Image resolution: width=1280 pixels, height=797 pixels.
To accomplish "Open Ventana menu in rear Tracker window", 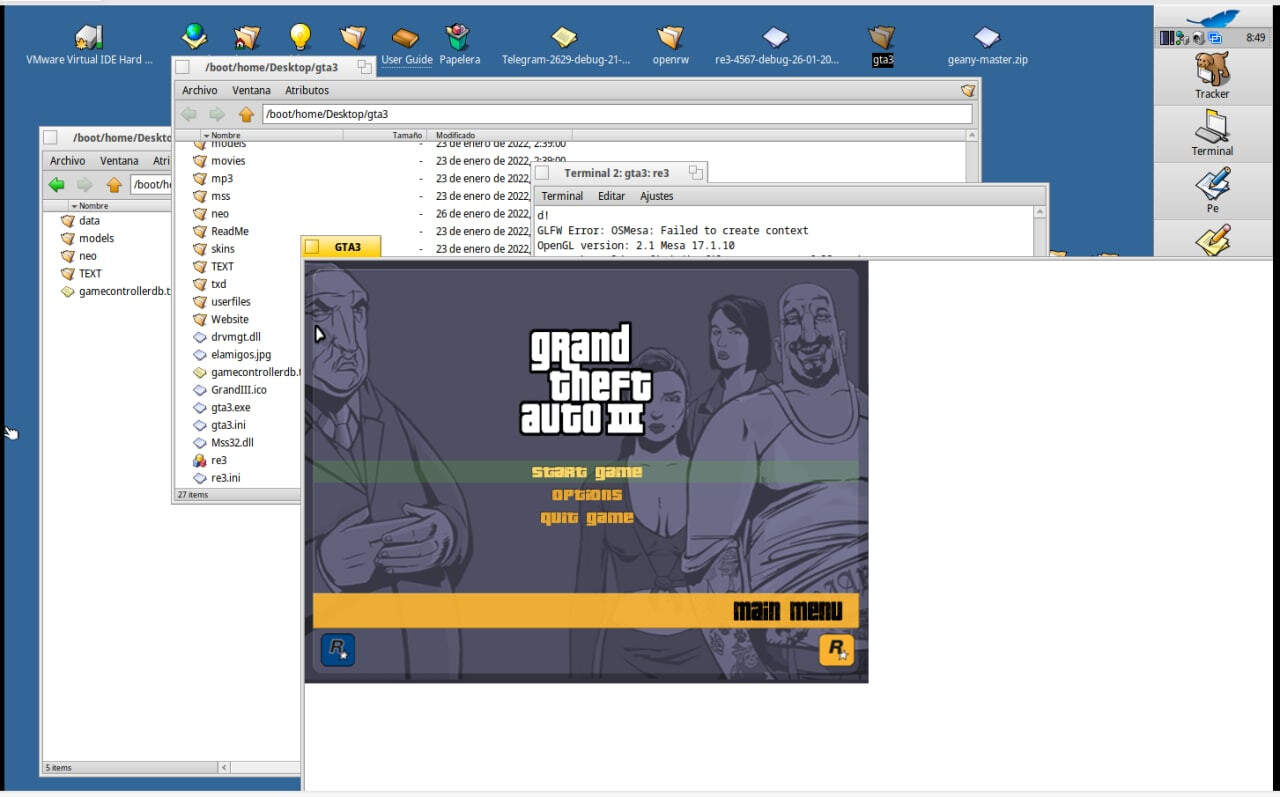I will 119,160.
